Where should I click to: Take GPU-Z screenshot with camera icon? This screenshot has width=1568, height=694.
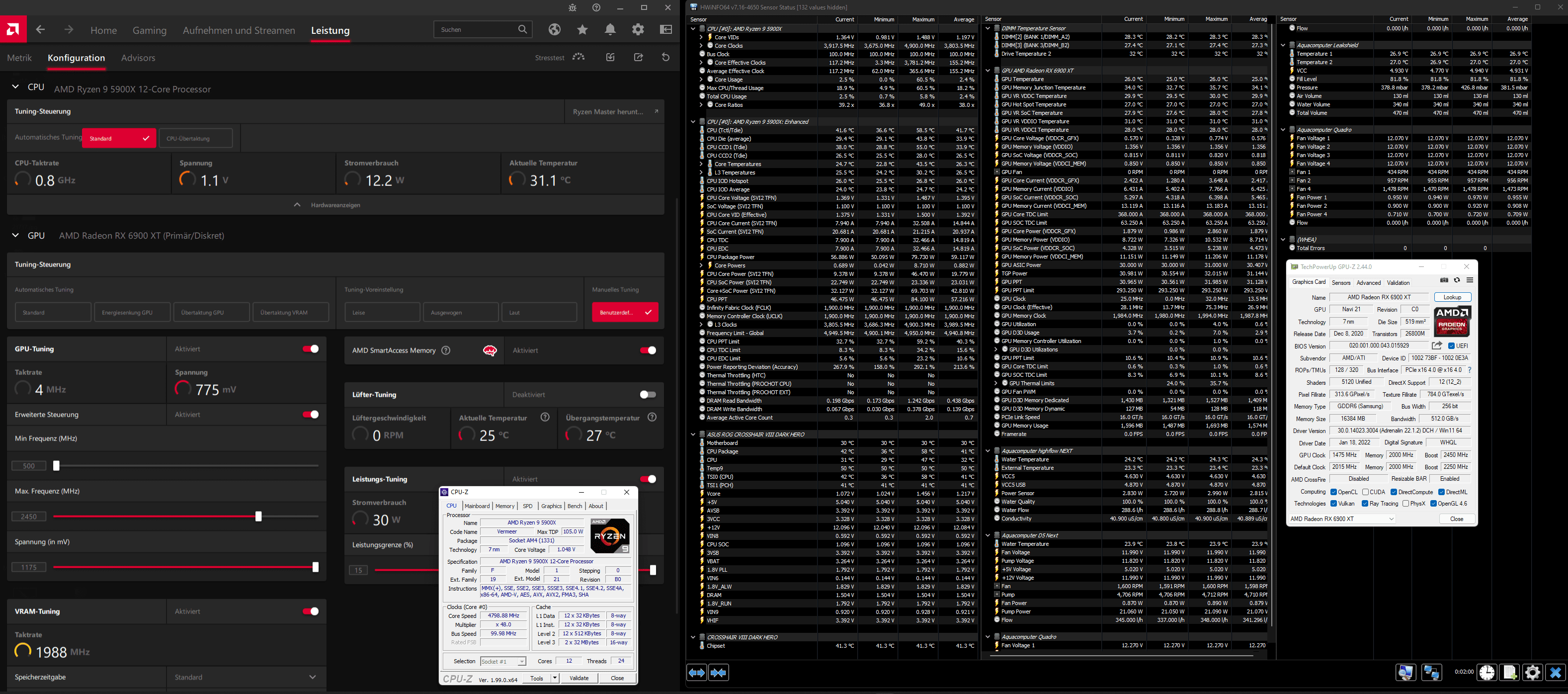point(1444,280)
